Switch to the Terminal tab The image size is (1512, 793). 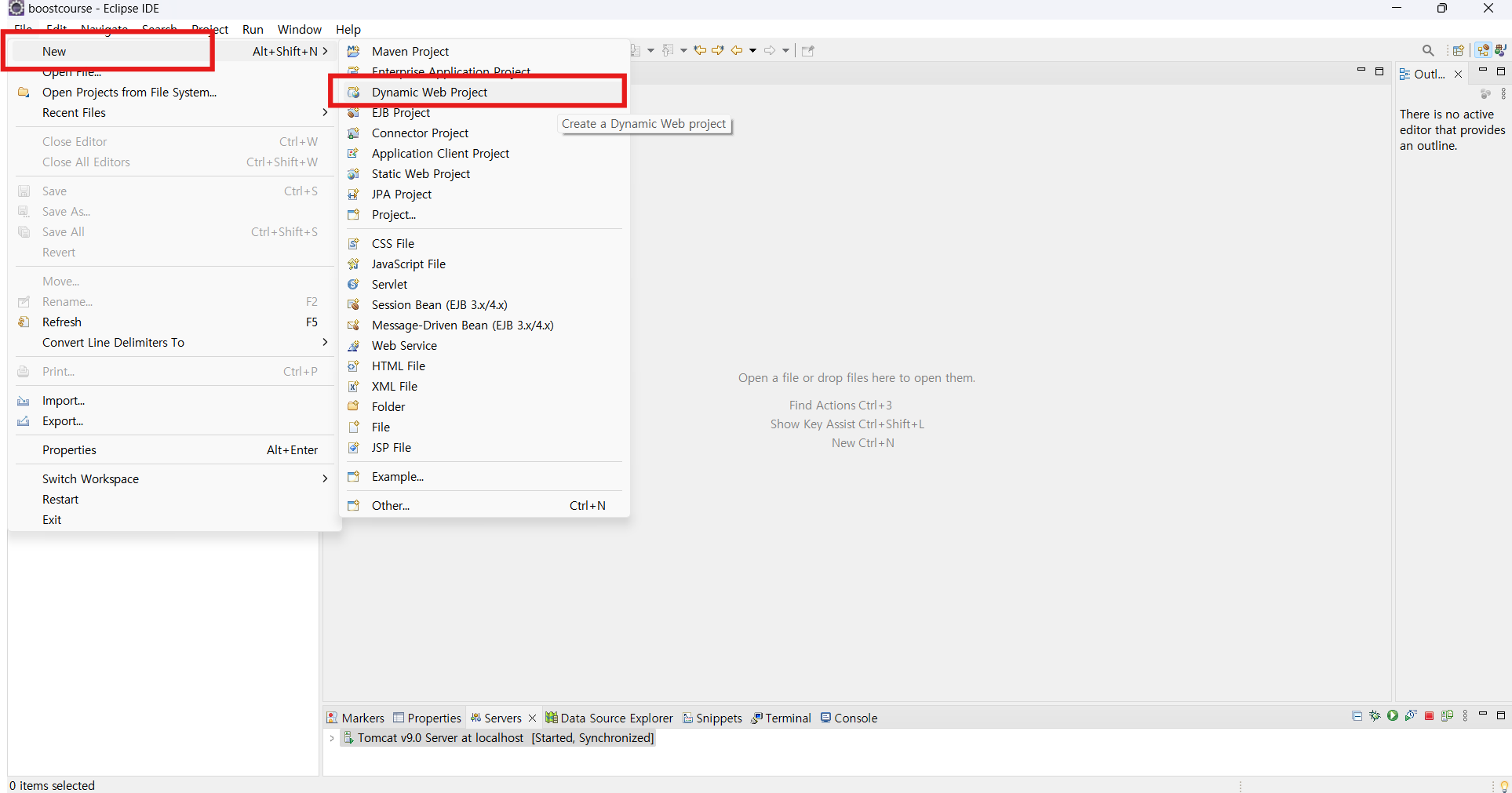[x=782, y=718]
